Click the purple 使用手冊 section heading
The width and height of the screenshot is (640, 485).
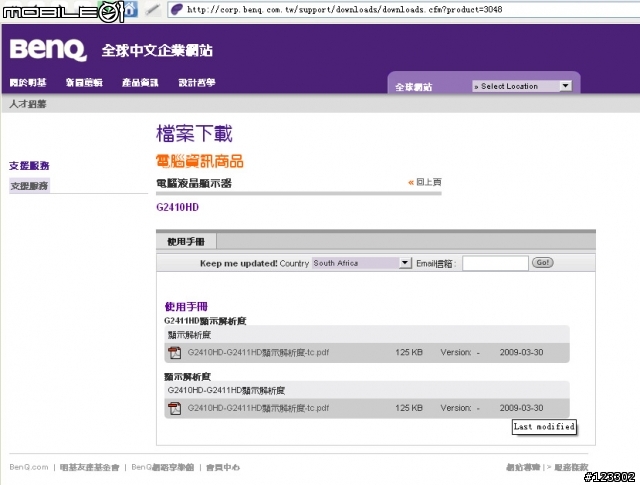coord(186,307)
